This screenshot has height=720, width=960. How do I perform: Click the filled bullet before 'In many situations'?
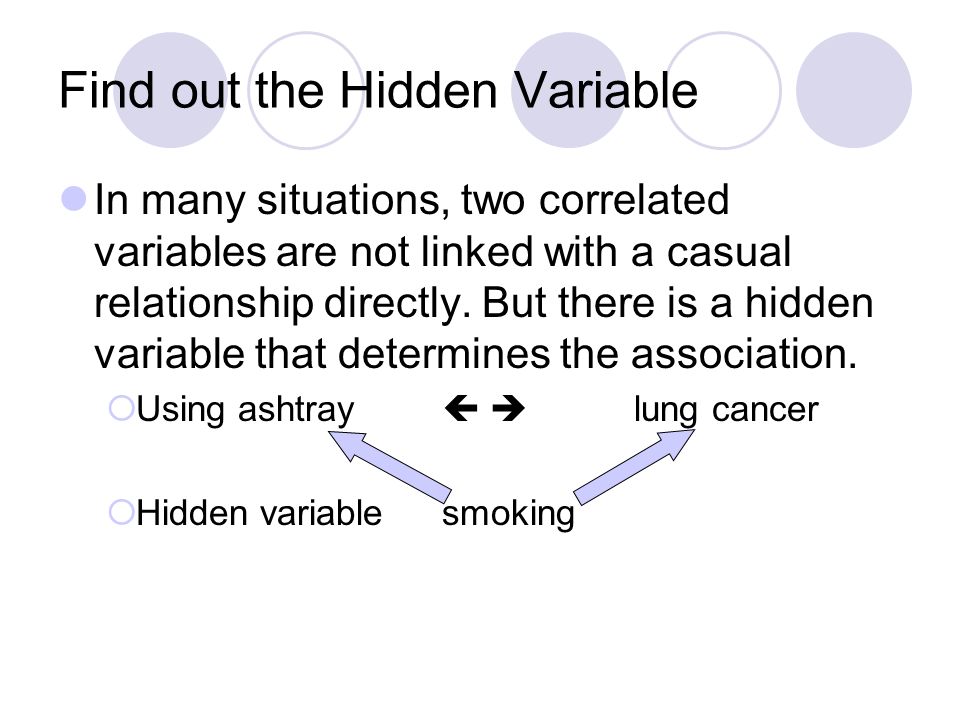74,199
